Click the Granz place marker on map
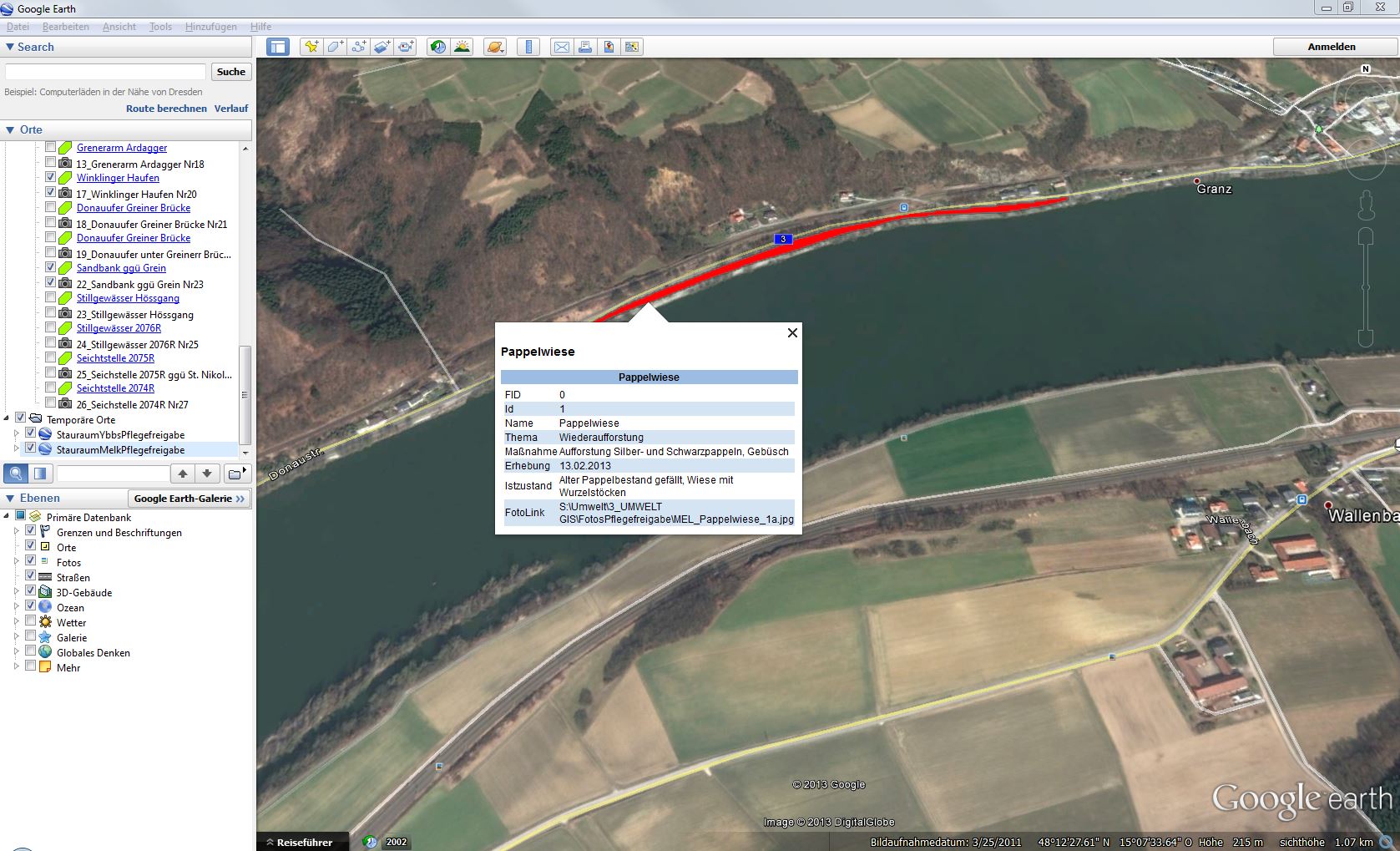This screenshot has height=851, width=1400. pos(1196,181)
